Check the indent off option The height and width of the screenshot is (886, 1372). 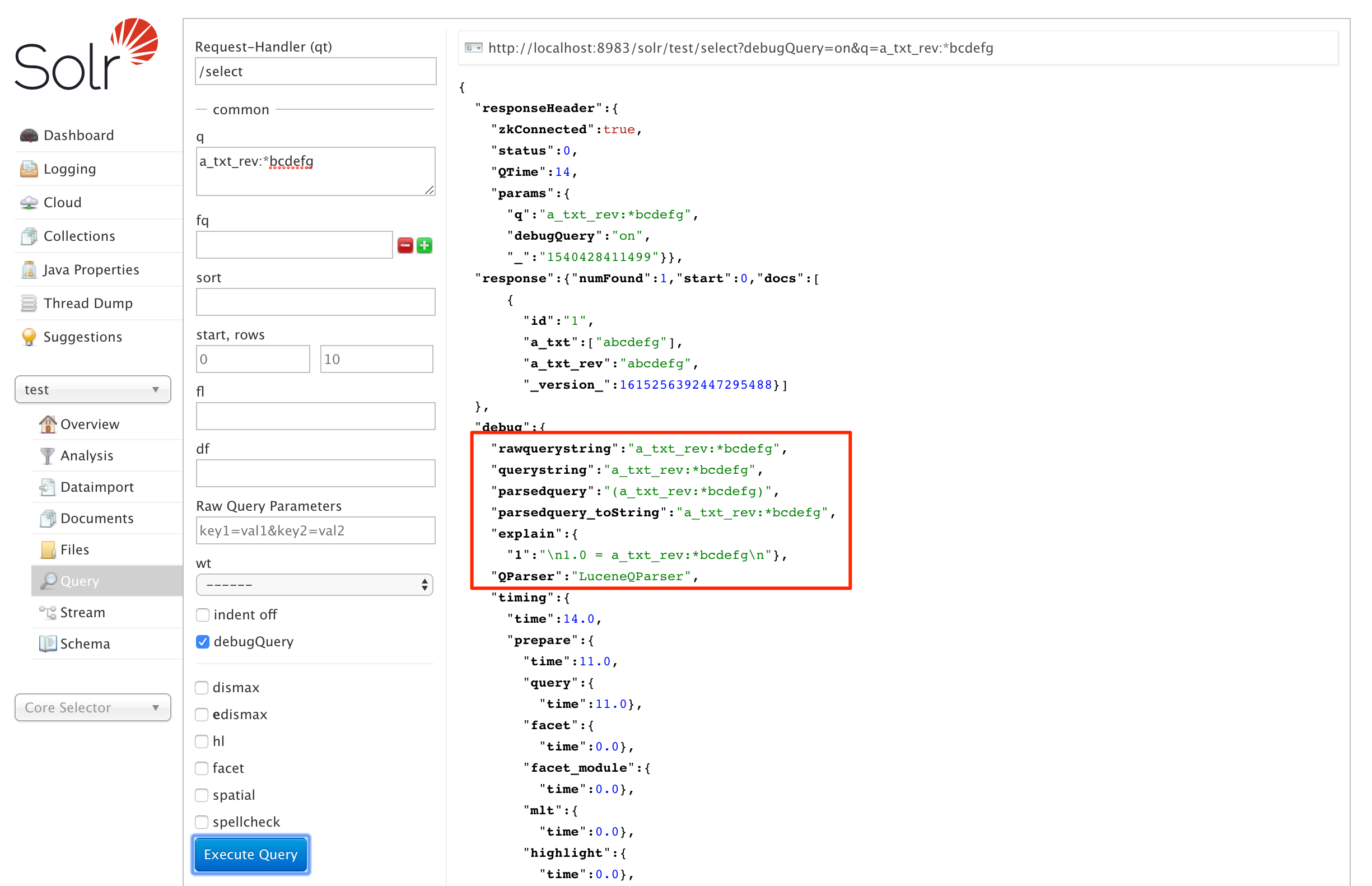click(x=203, y=615)
